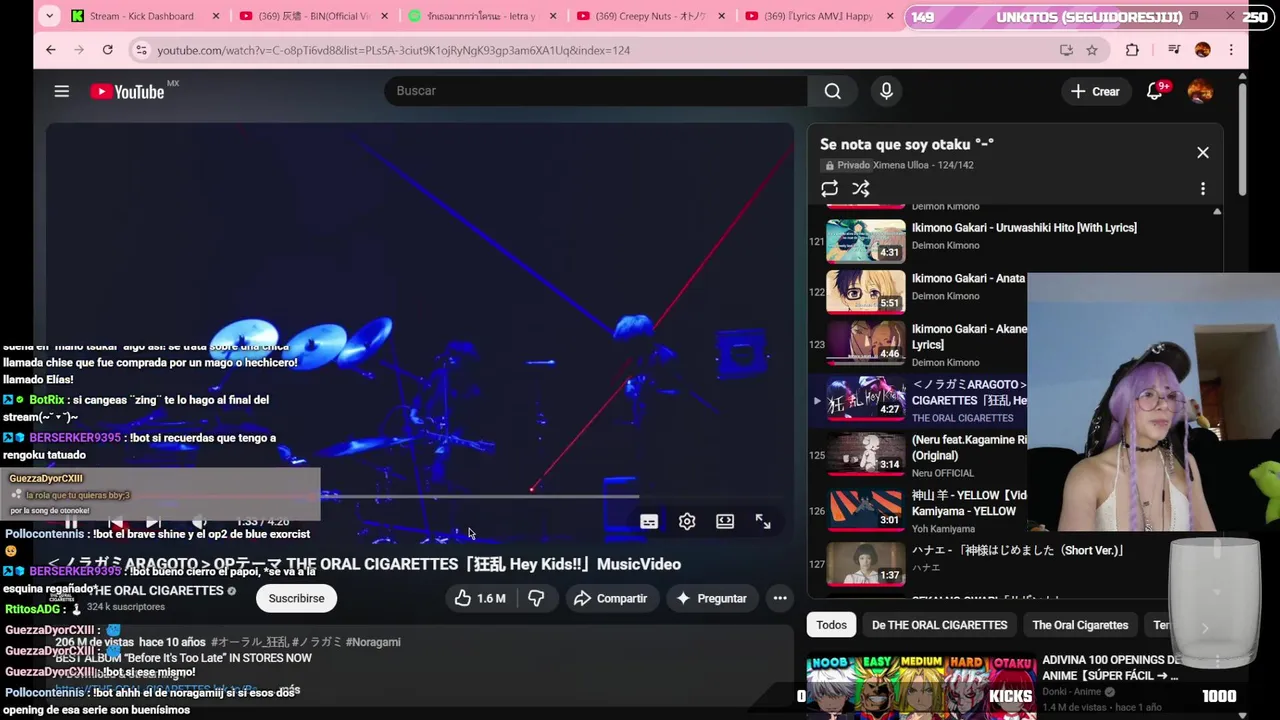Open the #Noragami hashtag link

(x=373, y=642)
